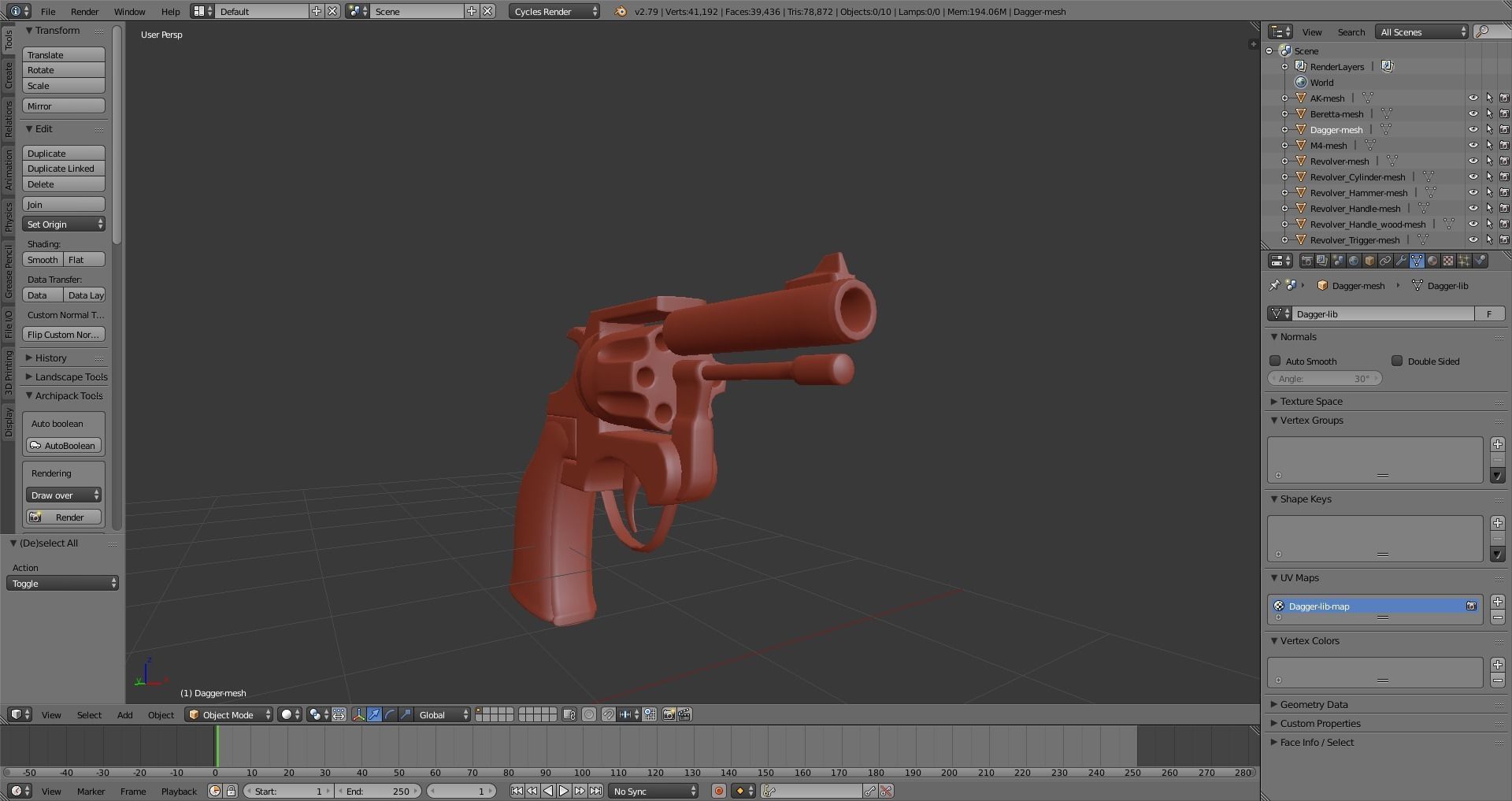Screen dimensions: 1512x801
Task: Click the OpenGL render animation clapper icon
Action: click(684, 714)
